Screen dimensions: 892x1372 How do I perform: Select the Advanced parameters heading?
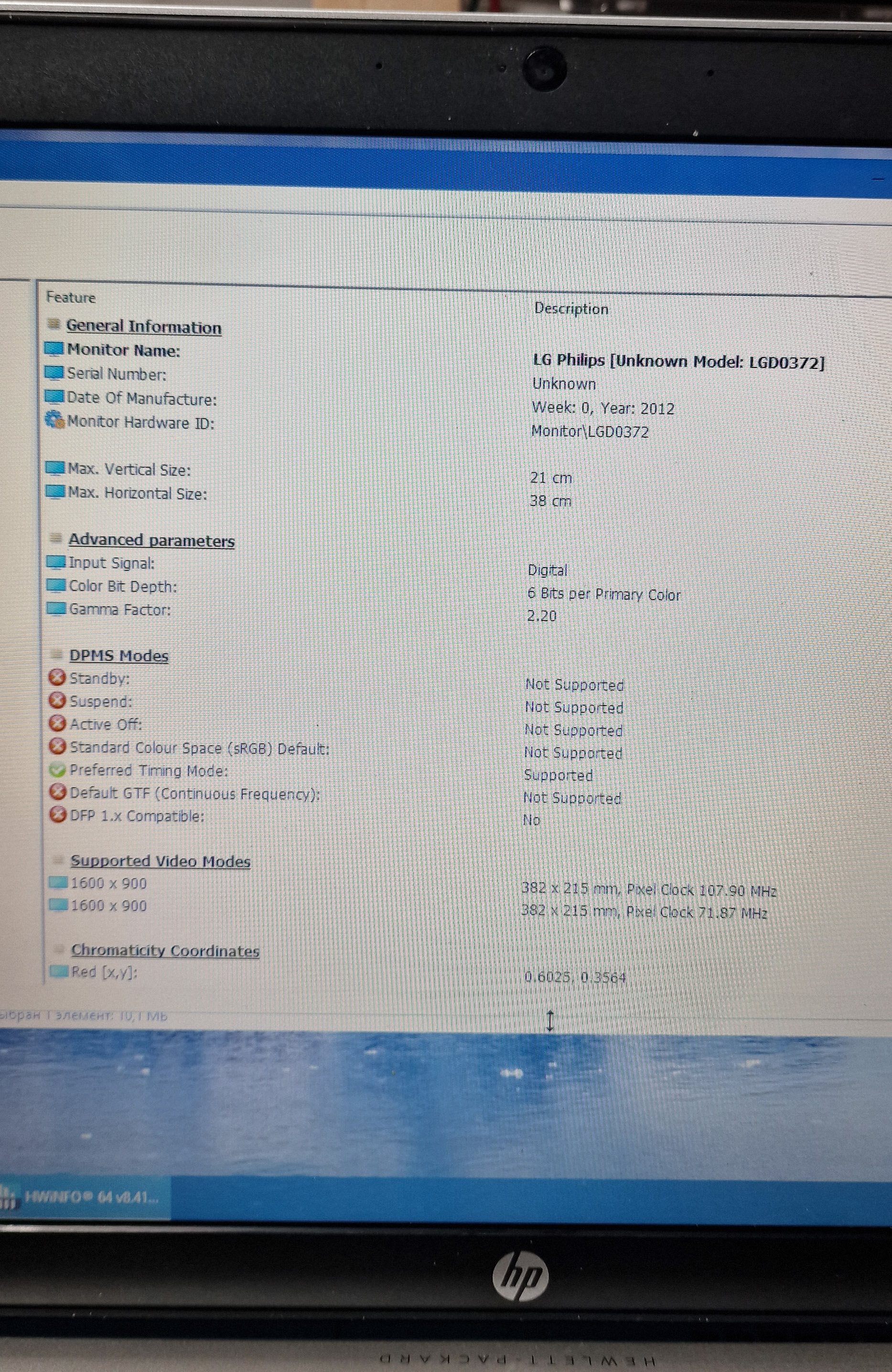151,540
